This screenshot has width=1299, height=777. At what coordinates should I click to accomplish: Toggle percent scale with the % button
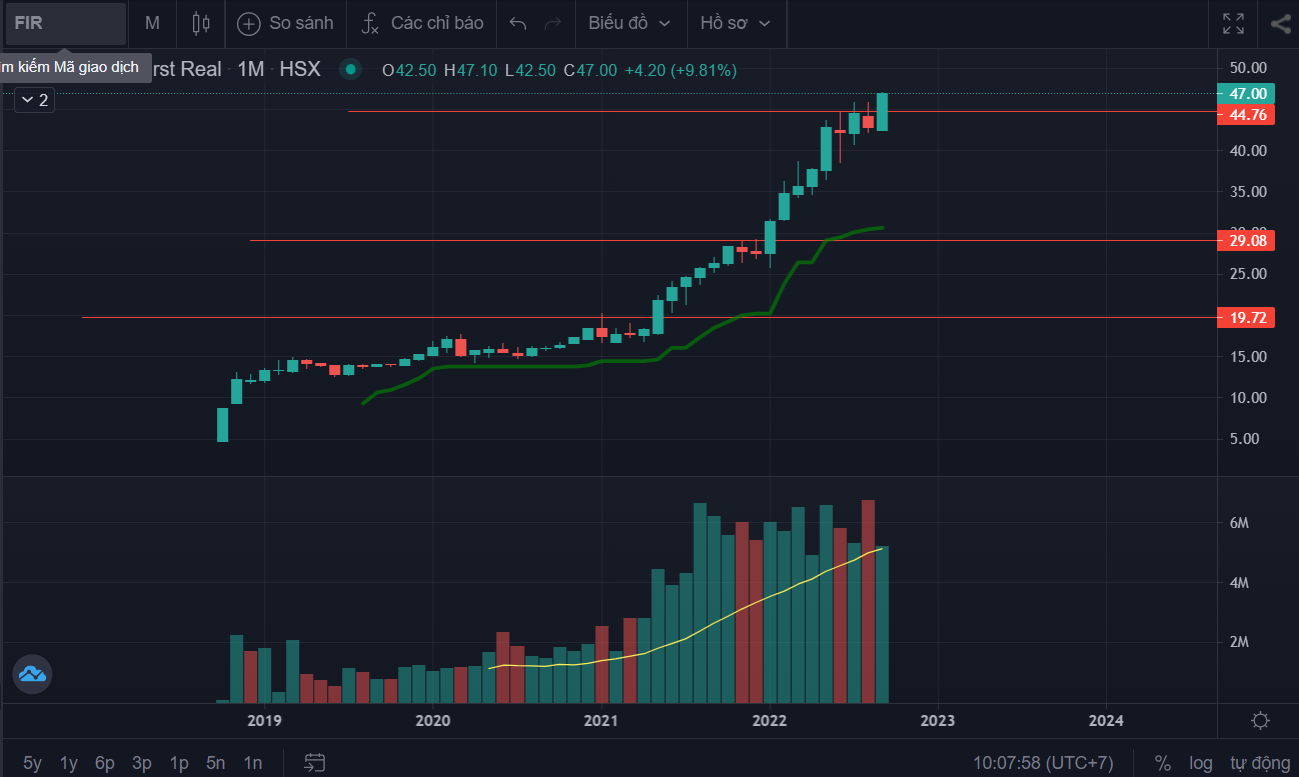1162,763
